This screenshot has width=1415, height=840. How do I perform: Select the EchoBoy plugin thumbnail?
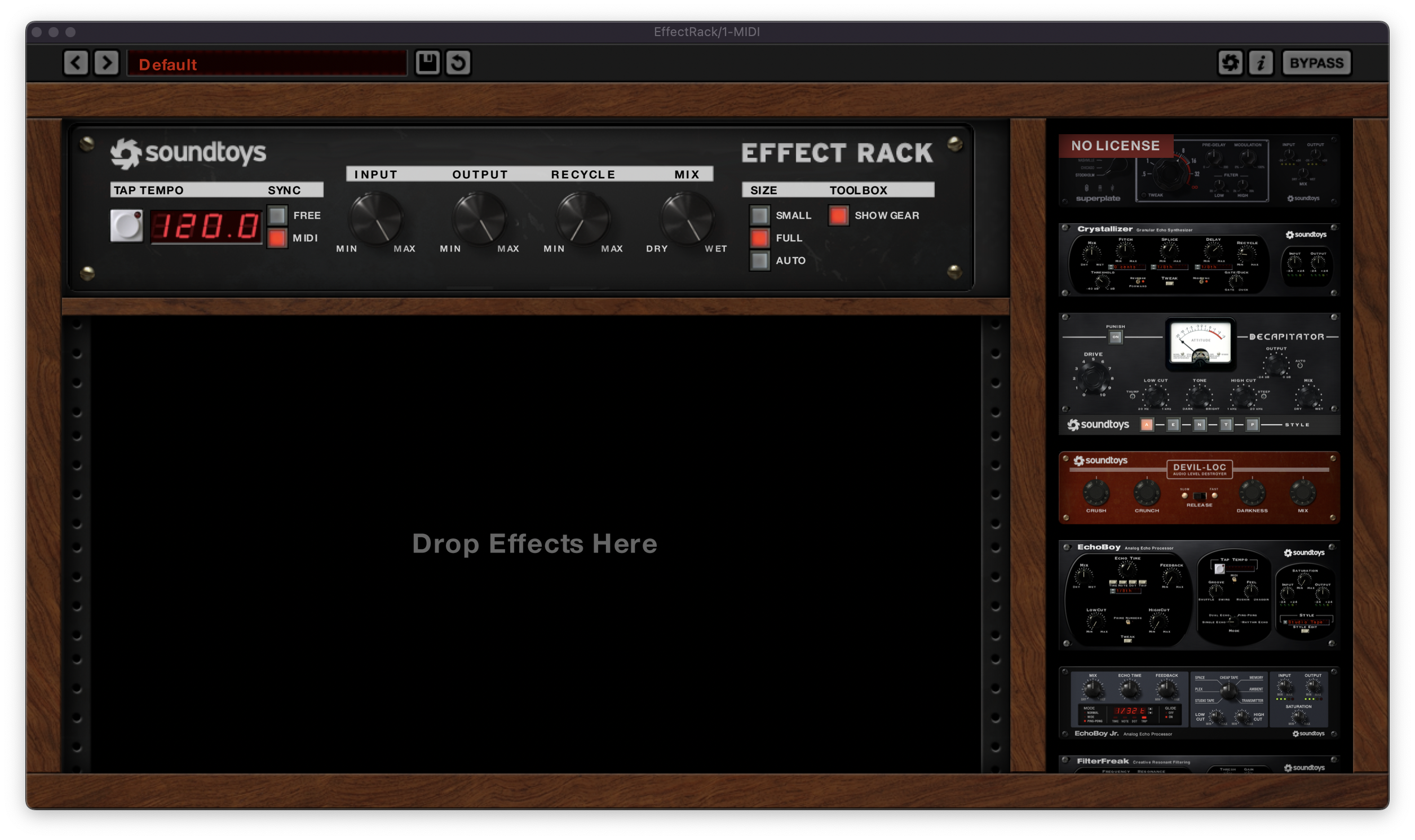[x=1199, y=595]
